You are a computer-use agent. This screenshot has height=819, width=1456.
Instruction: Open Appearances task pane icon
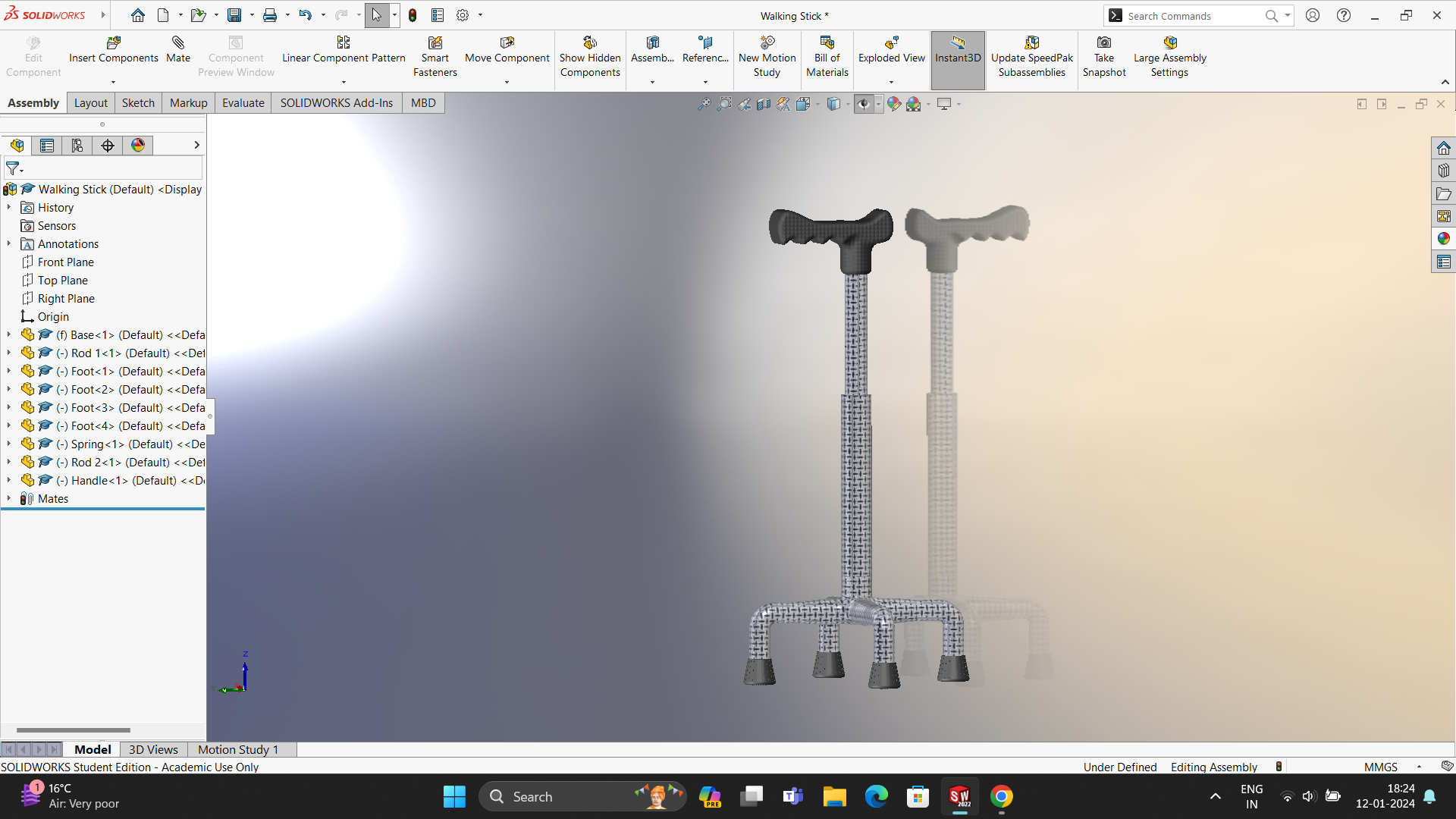pyautogui.click(x=1443, y=239)
